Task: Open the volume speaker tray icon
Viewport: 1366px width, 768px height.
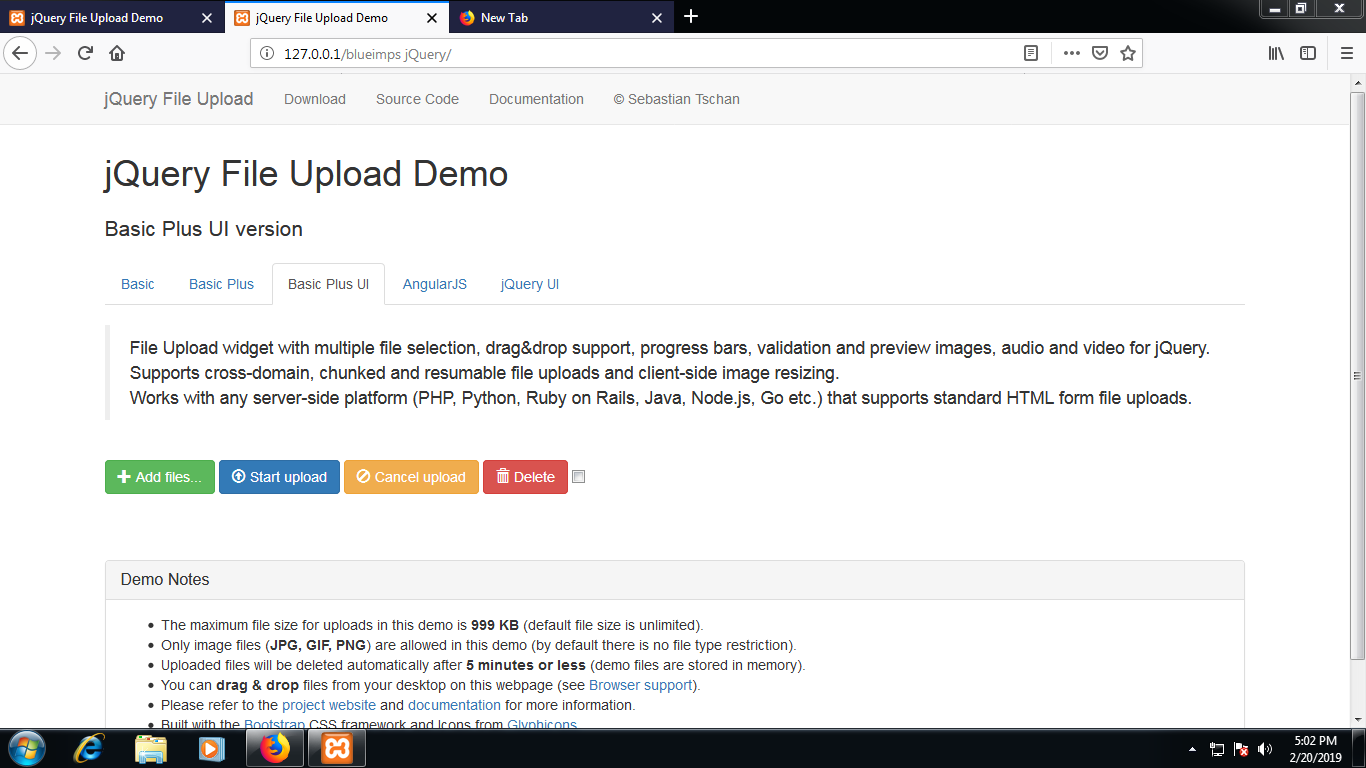Action: [1265, 749]
